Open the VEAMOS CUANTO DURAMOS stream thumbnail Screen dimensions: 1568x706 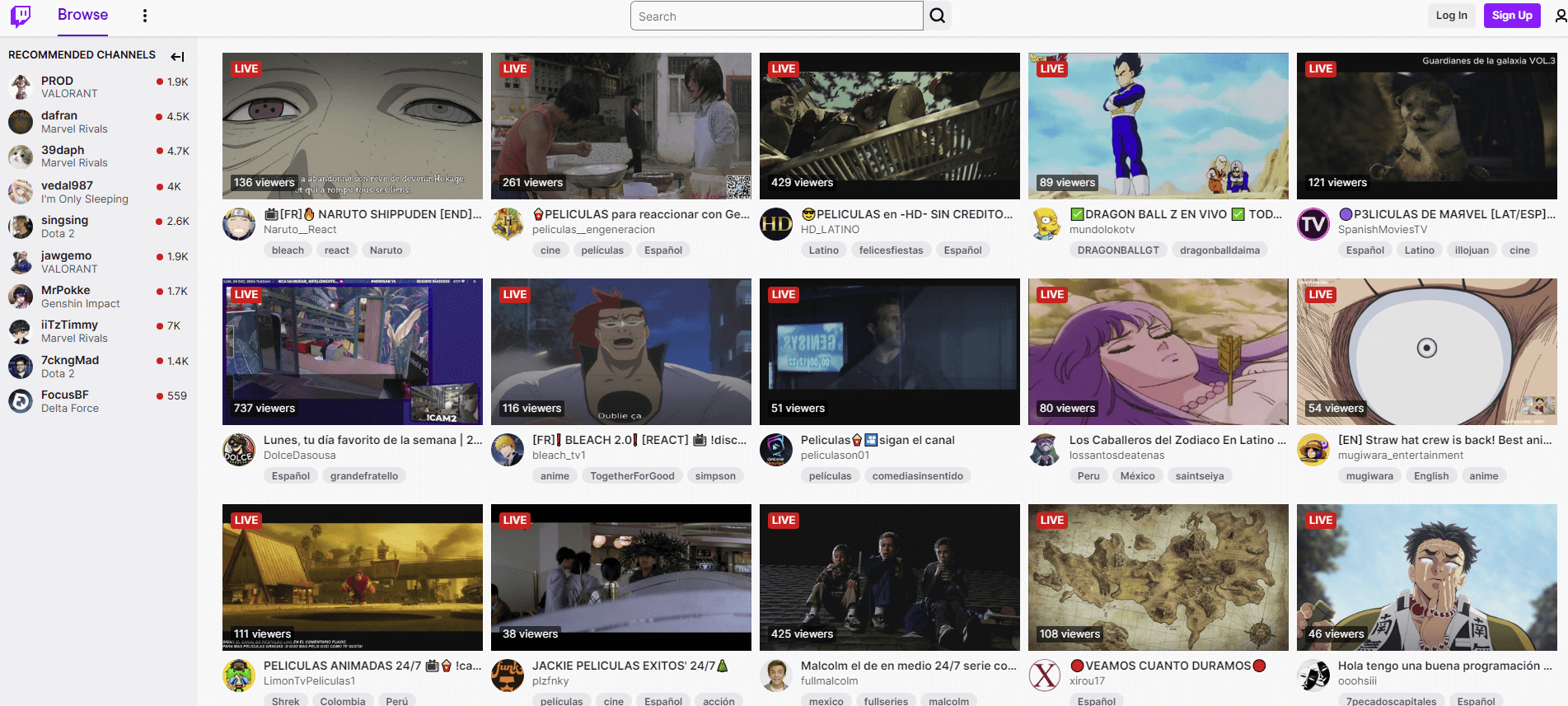[x=1158, y=577]
